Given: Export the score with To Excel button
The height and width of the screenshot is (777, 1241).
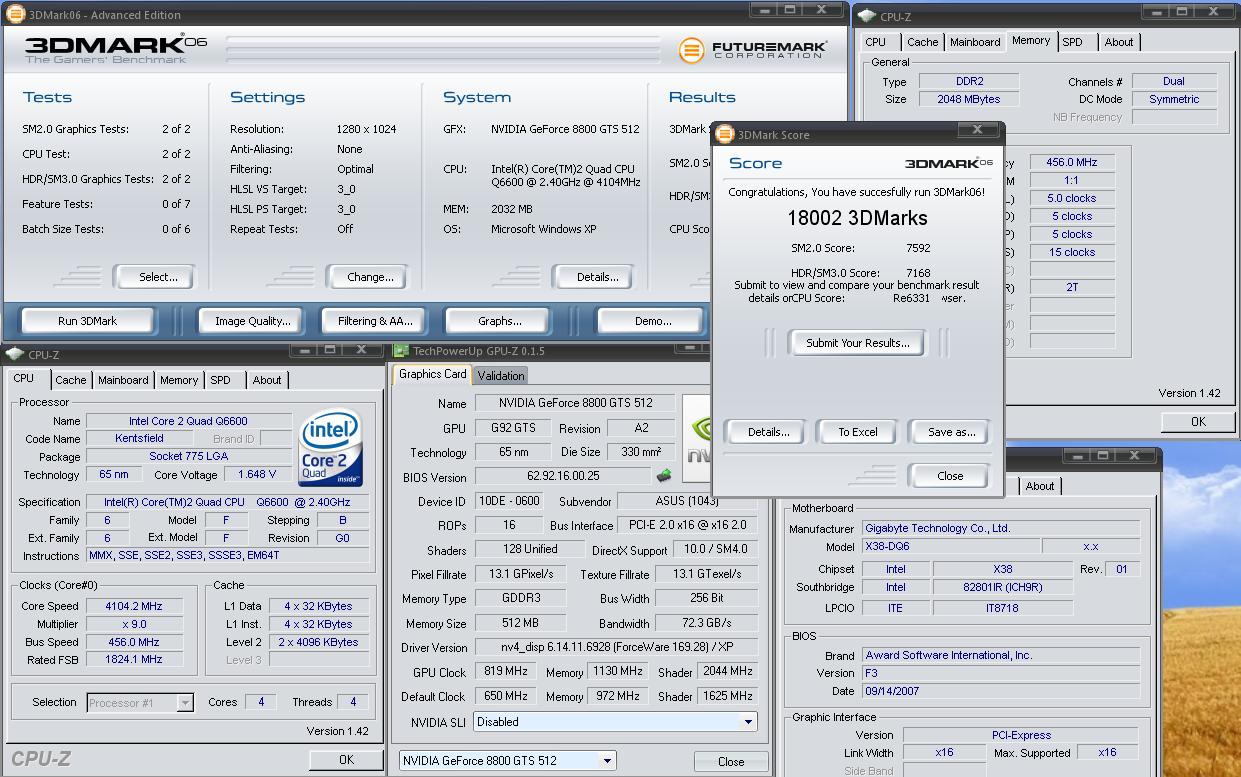Looking at the screenshot, I should point(858,432).
